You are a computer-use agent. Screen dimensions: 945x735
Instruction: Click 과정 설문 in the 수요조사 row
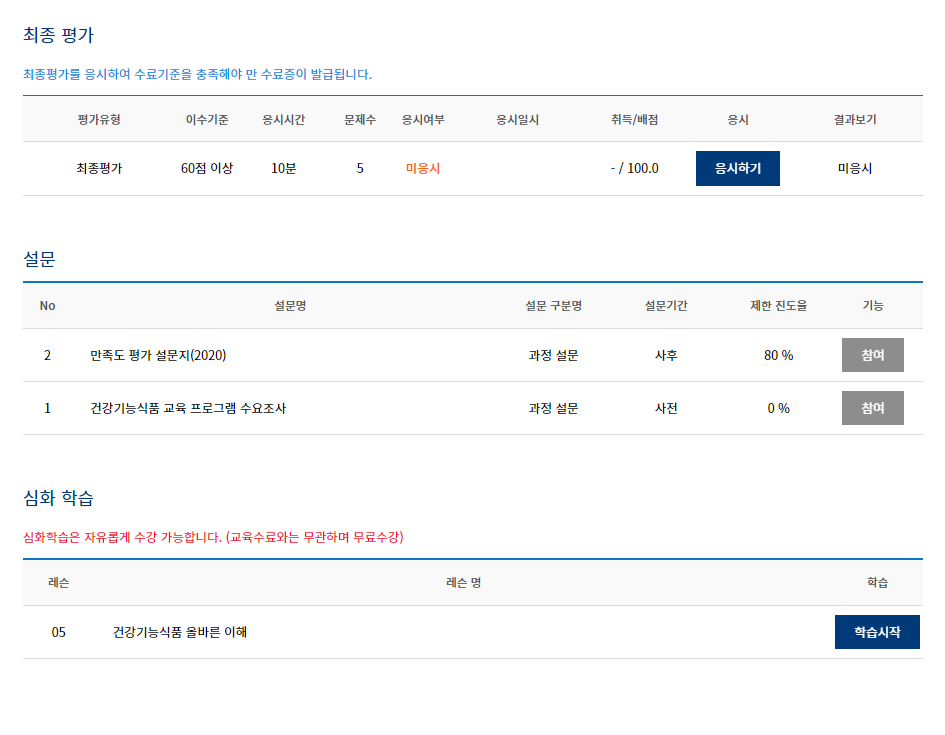553,408
